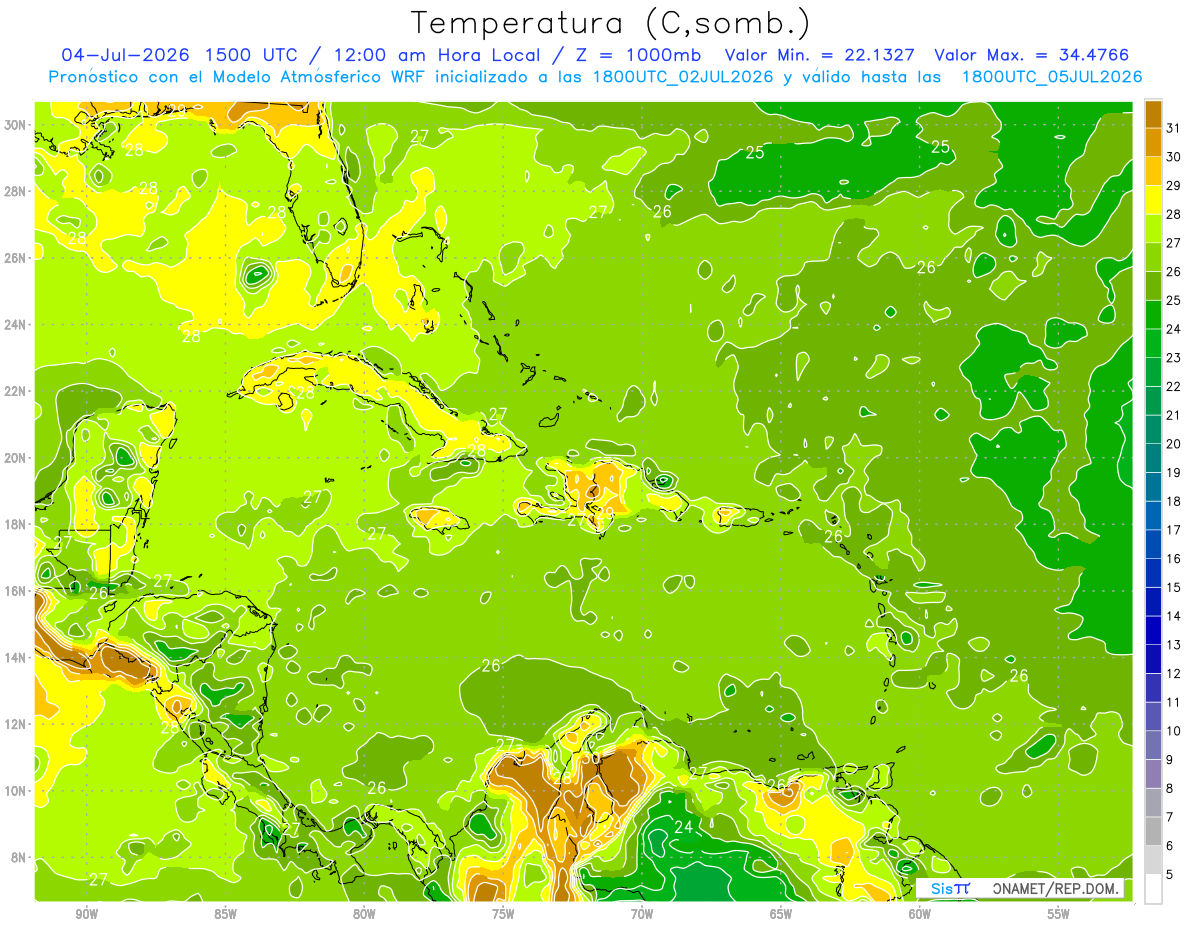Click the 18N latitude label
Image resolution: width=1200 pixels, height=927 pixels.
click(x=15, y=524)
